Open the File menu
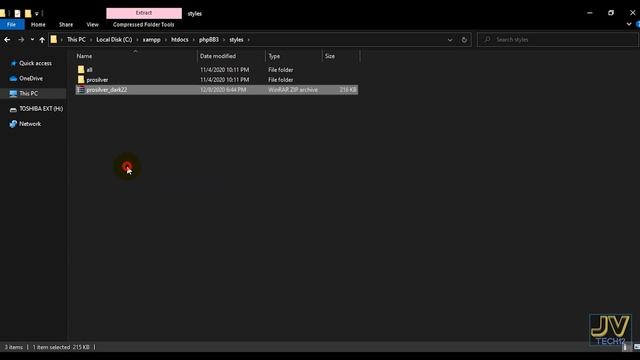 (11, 24)
